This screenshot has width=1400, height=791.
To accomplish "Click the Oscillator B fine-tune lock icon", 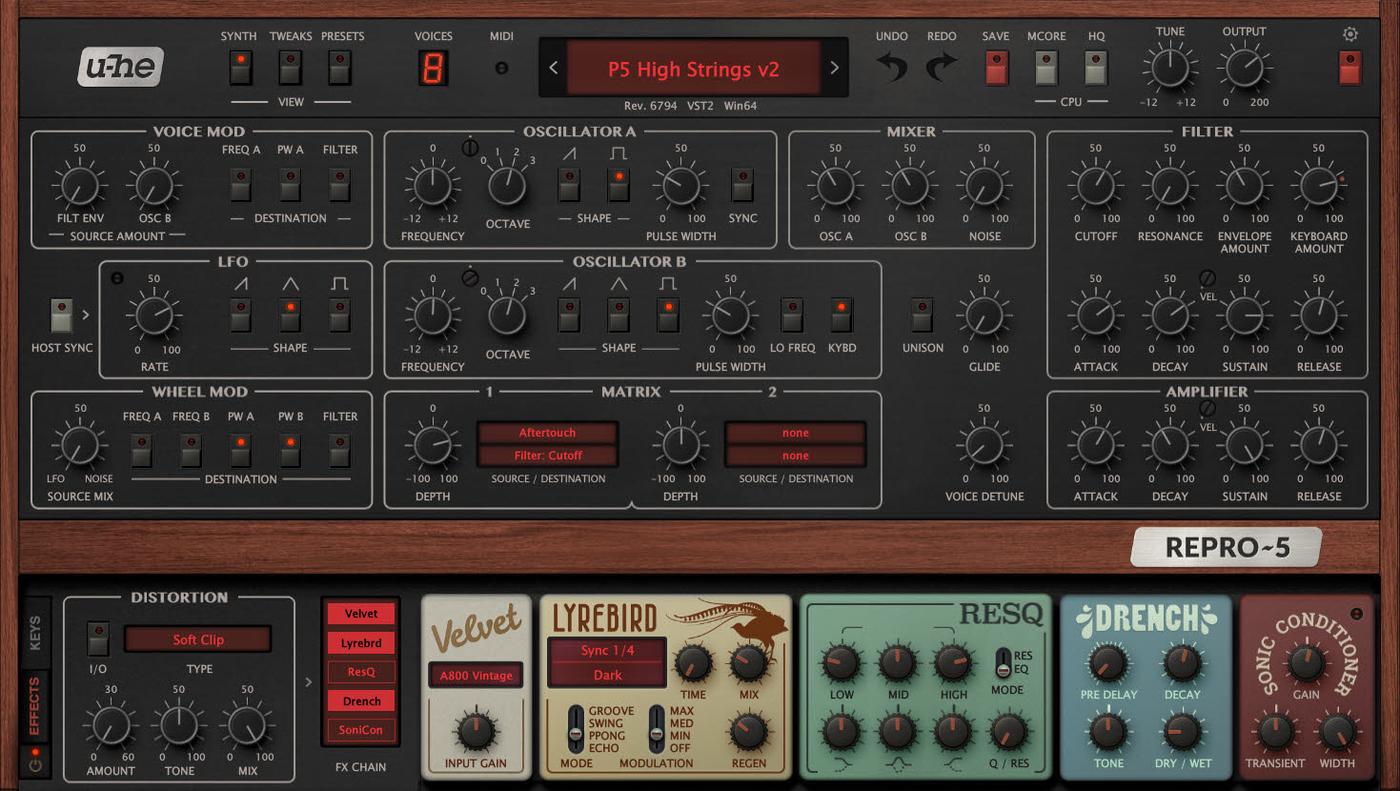I will tap(470, 278).
